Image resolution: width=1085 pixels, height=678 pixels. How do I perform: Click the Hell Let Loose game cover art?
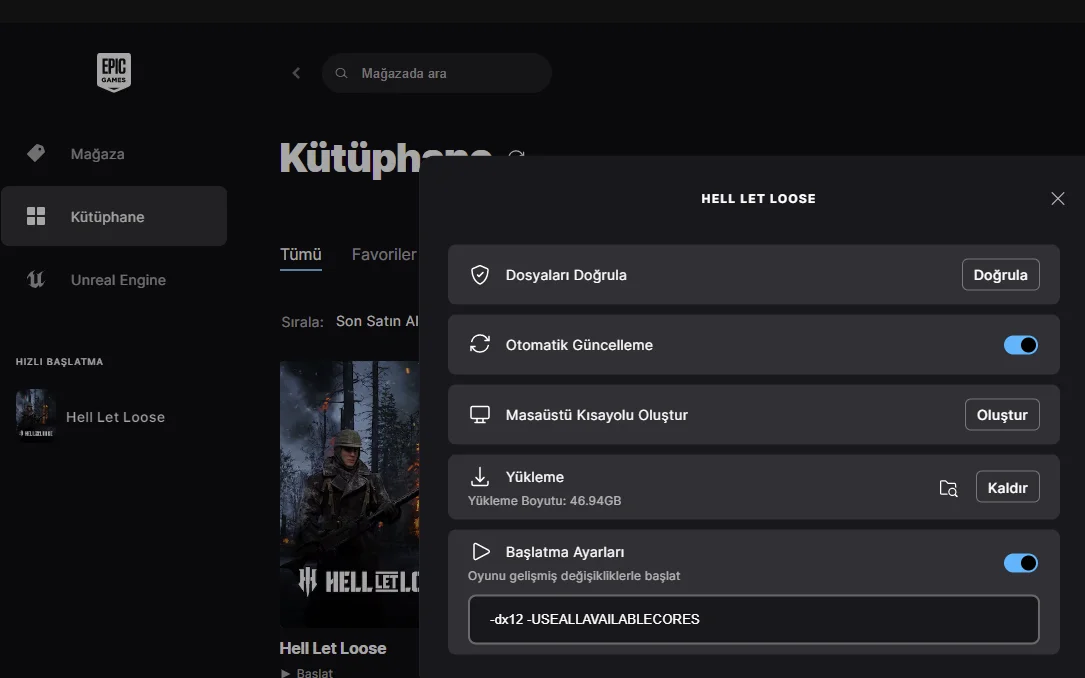pyautogui.click(x=349, y=494)
